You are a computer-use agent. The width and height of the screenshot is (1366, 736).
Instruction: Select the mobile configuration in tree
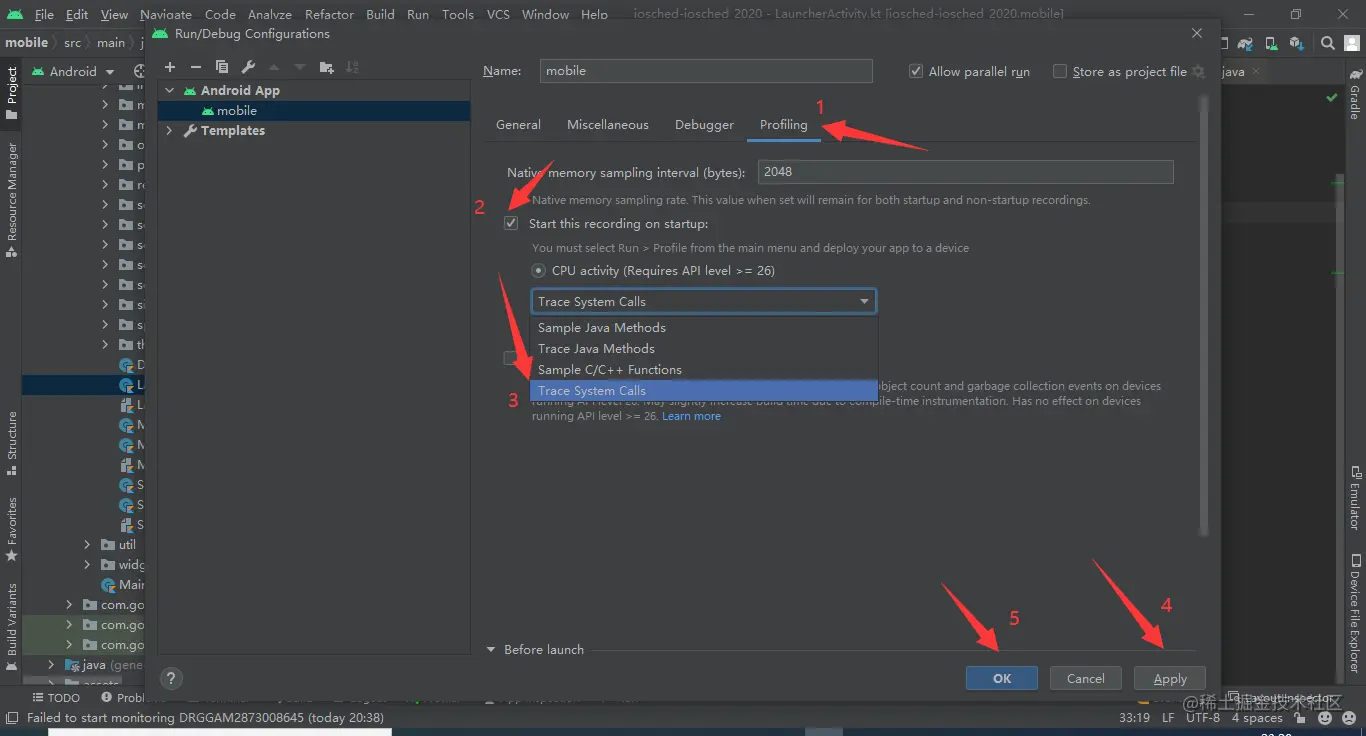pyautogui.click(x=314, y=111)
